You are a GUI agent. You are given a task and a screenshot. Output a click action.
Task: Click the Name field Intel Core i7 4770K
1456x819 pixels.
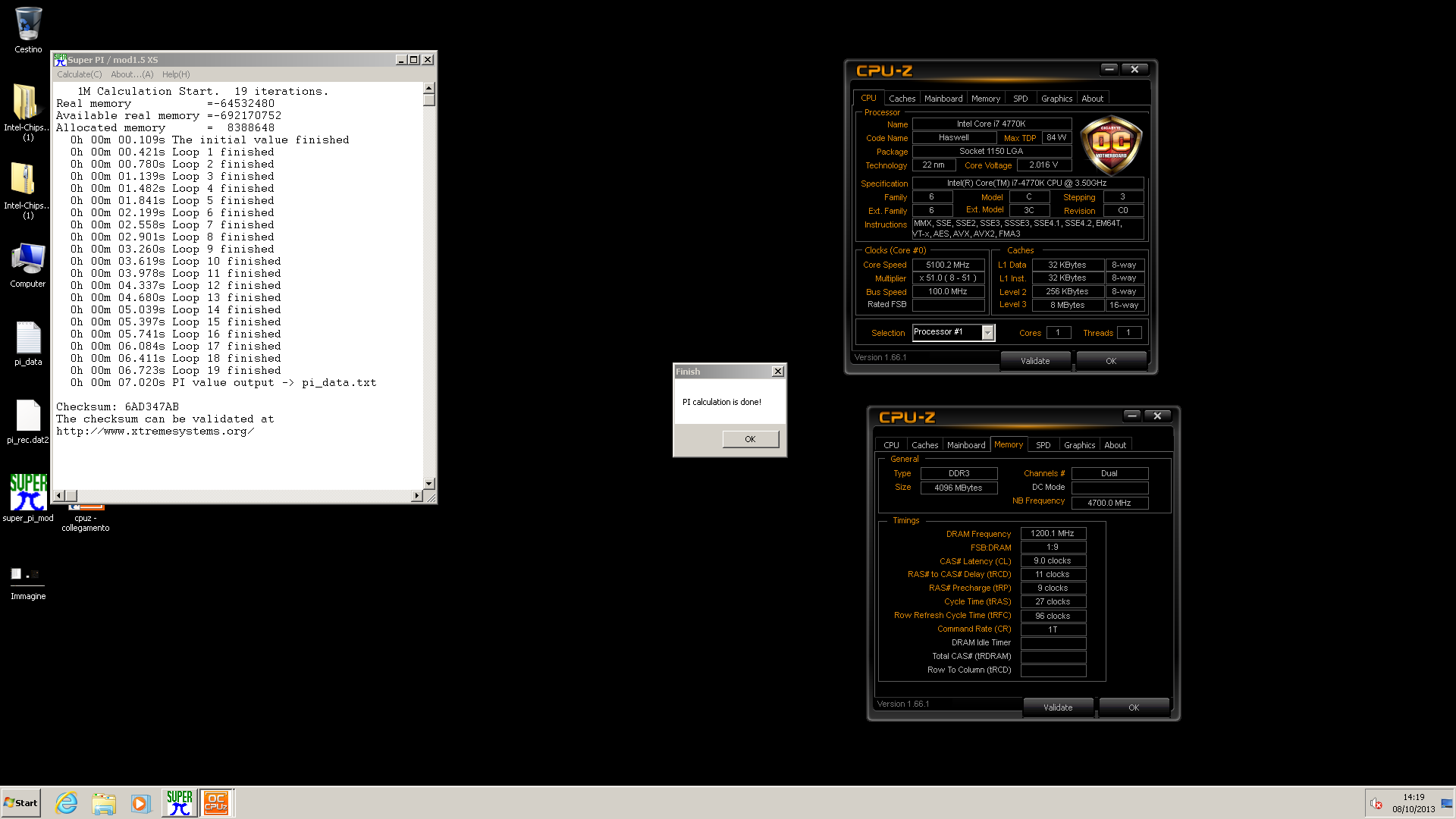(x=991, y=124)
